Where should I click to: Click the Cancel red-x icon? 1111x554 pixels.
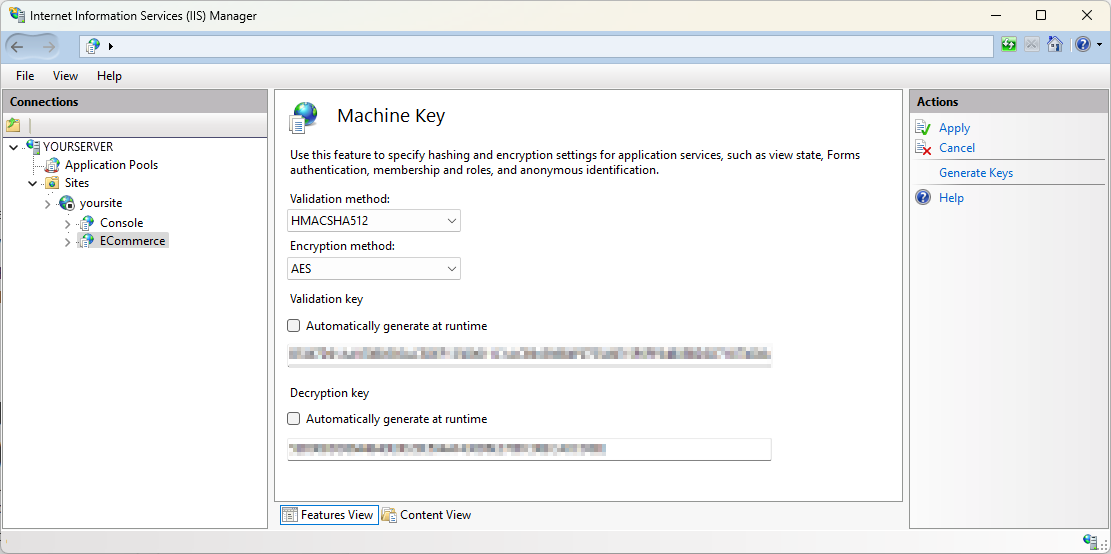point(923,147)
